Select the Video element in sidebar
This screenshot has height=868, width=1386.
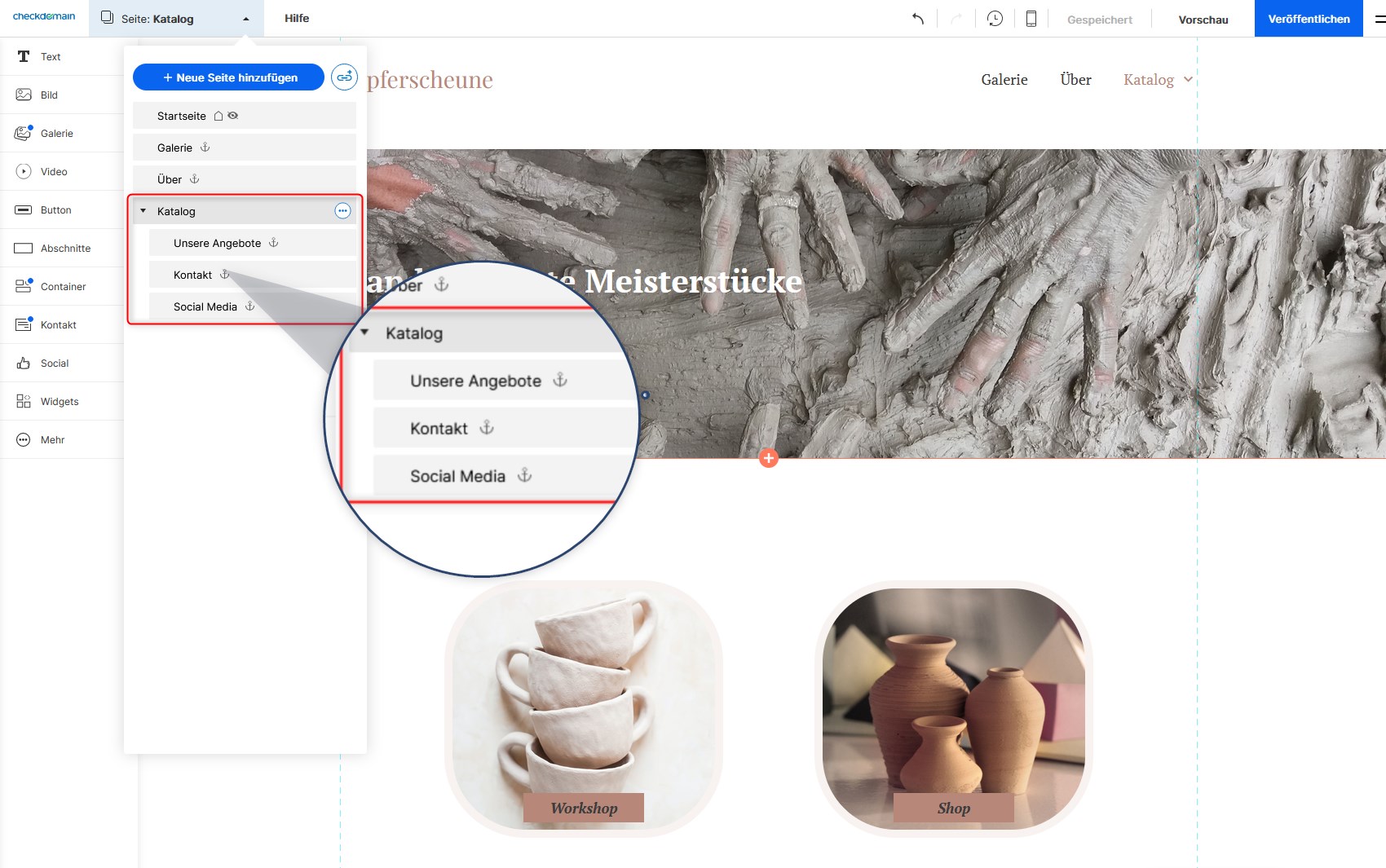[x=54, y=172]
